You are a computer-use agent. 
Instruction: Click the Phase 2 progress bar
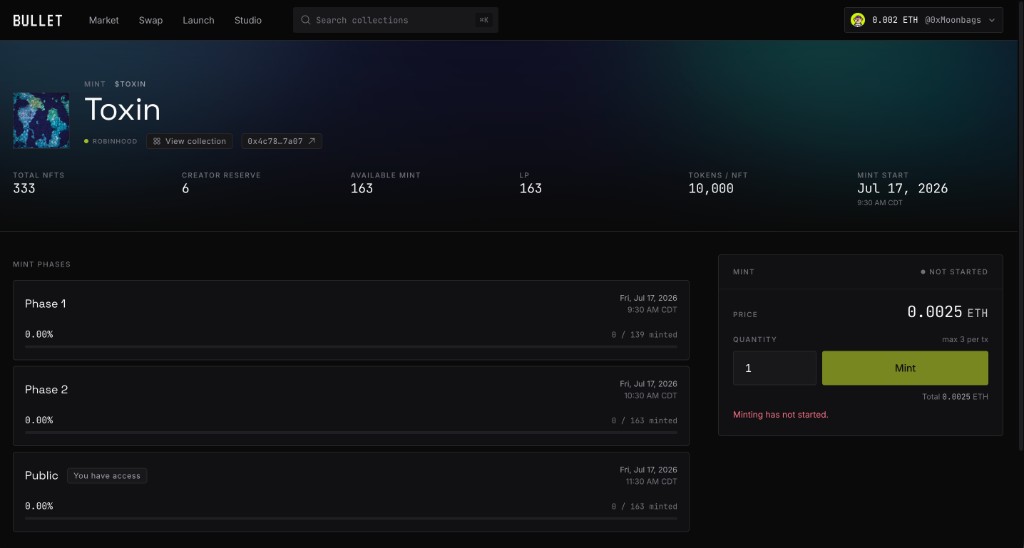click(351, 432)
